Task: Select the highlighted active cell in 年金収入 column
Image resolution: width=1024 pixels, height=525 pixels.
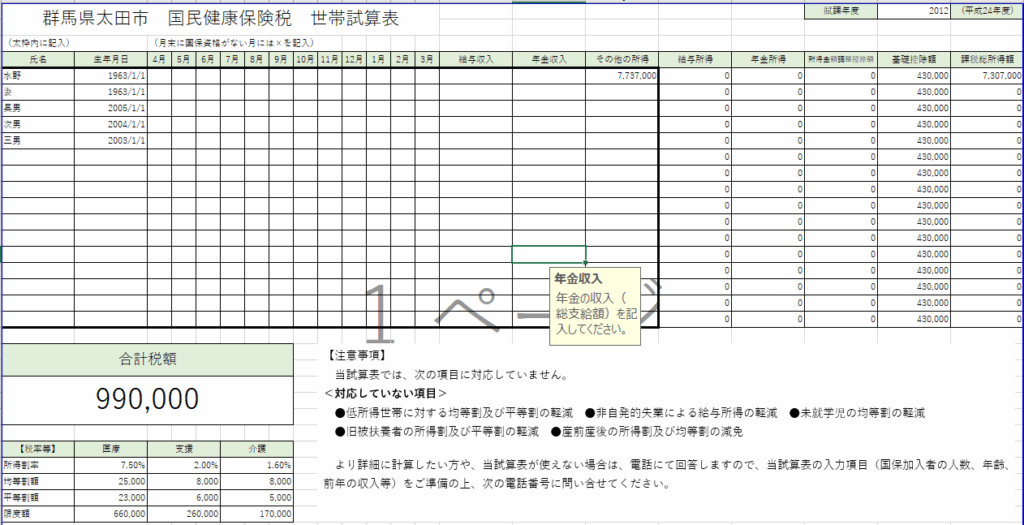Action: pyautogui.click(x=548, y=254)
